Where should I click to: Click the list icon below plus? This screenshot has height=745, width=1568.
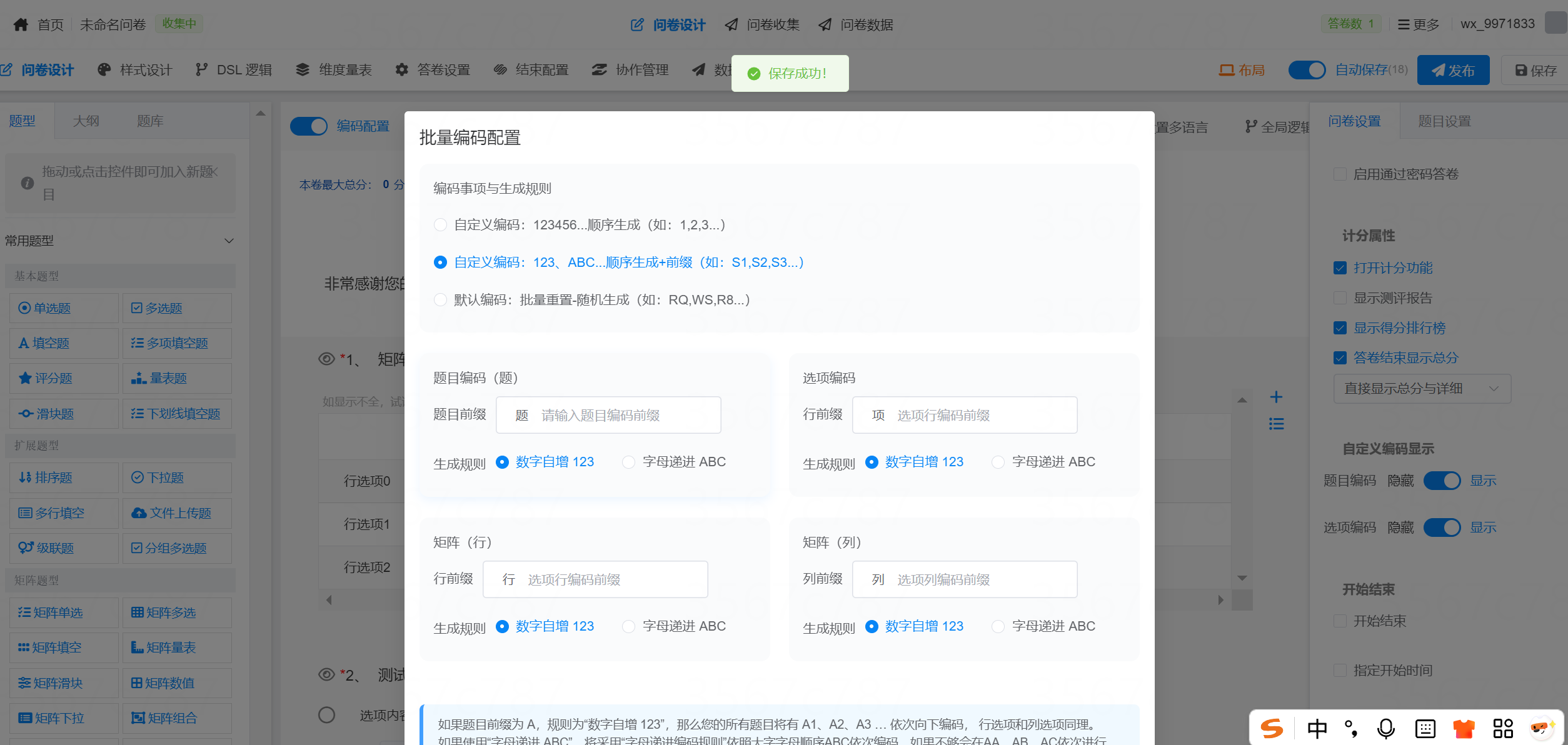point(1276,424)
